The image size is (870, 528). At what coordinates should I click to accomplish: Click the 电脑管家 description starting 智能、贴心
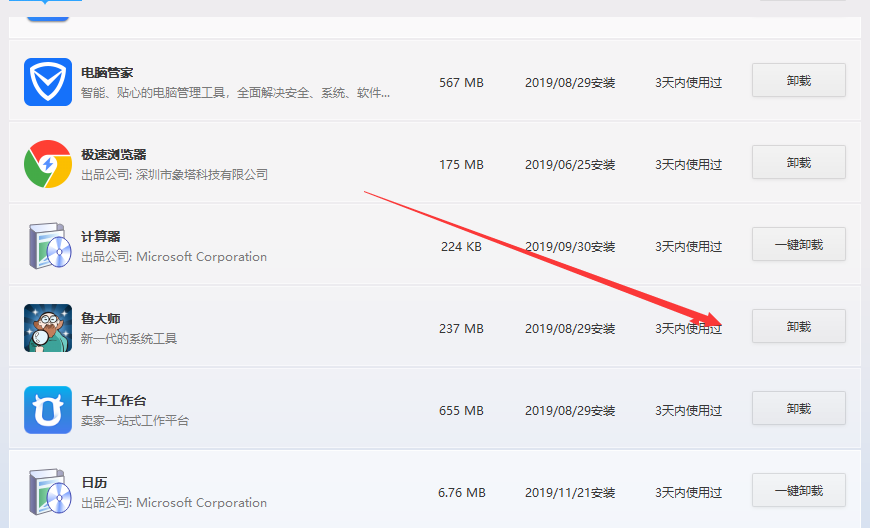coord(235,93)
